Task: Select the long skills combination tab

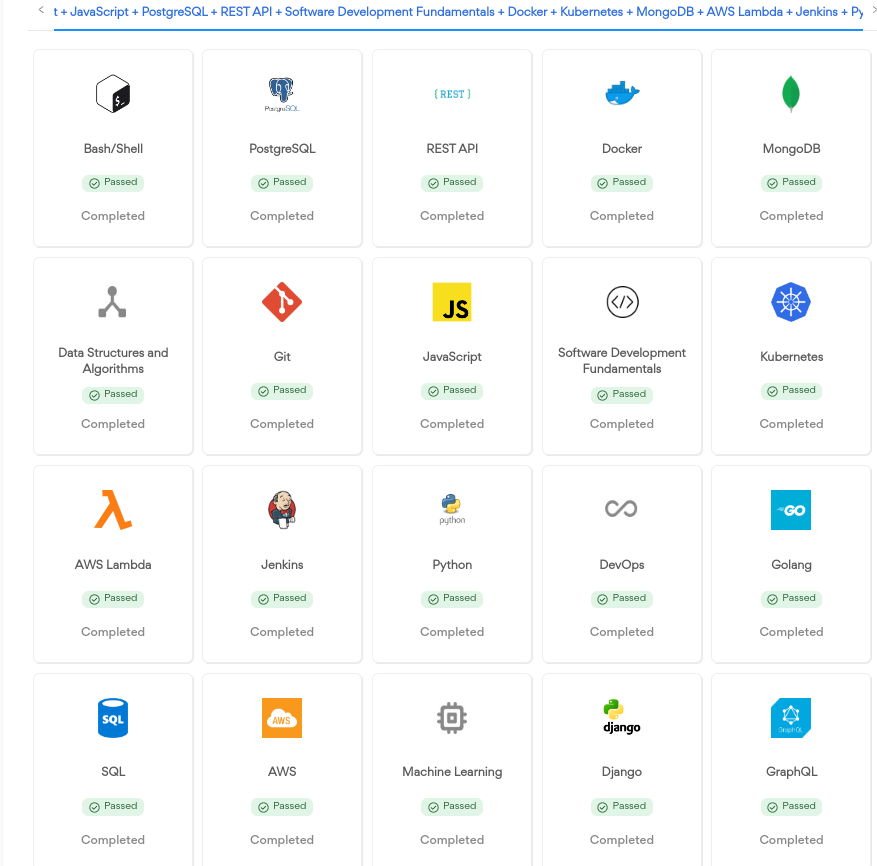Action: click(458, 12)
